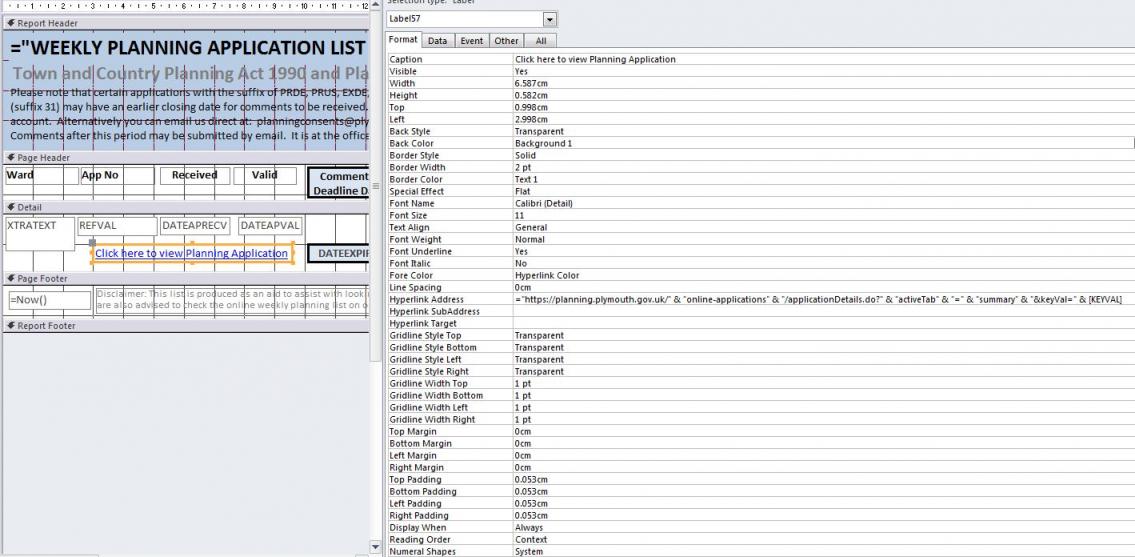
Task: Open the Label57 object selector dropdown arrow
Action: click(x=550, y=19)
